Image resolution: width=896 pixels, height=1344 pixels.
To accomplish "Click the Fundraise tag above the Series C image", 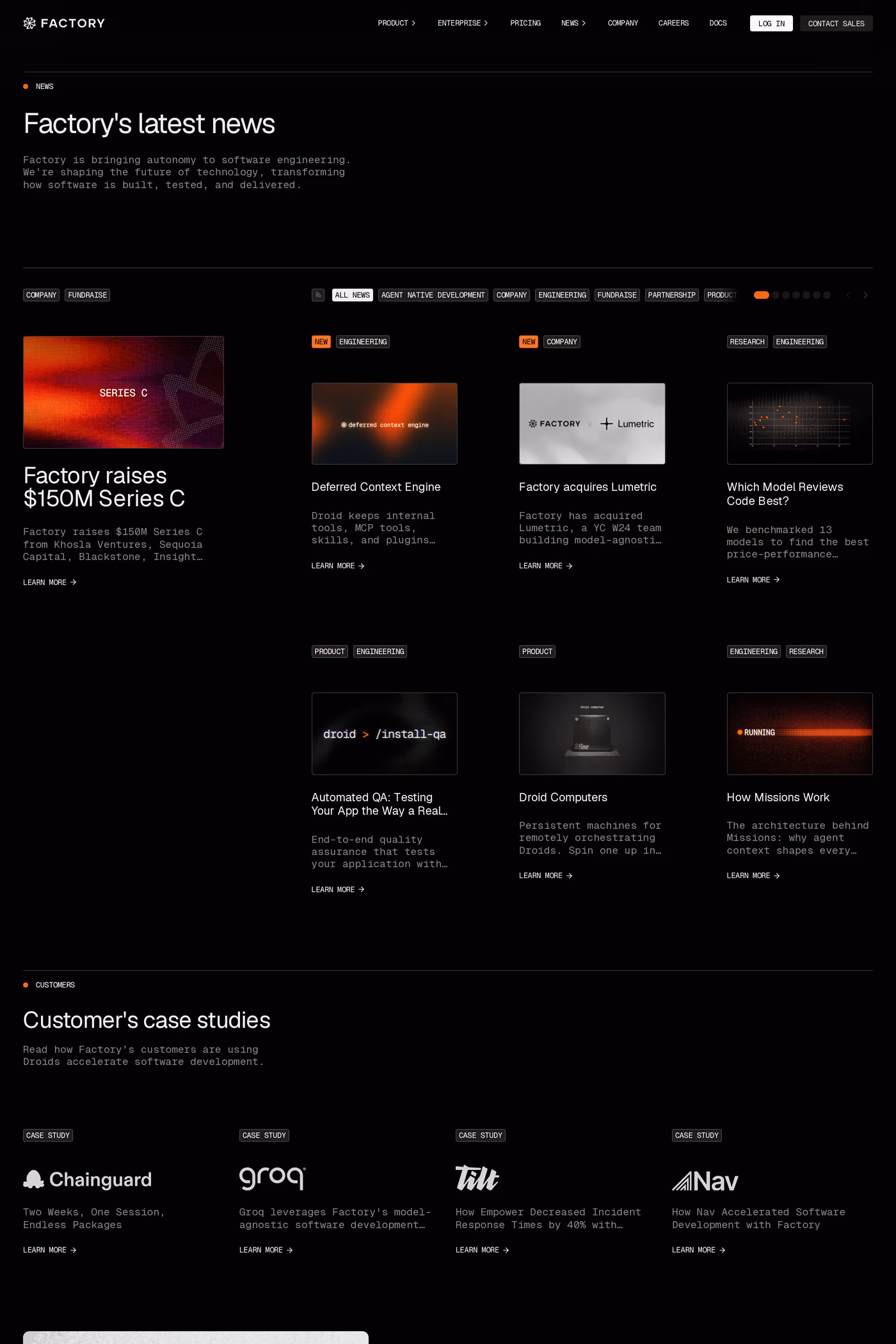I will (x=88, y=295).
